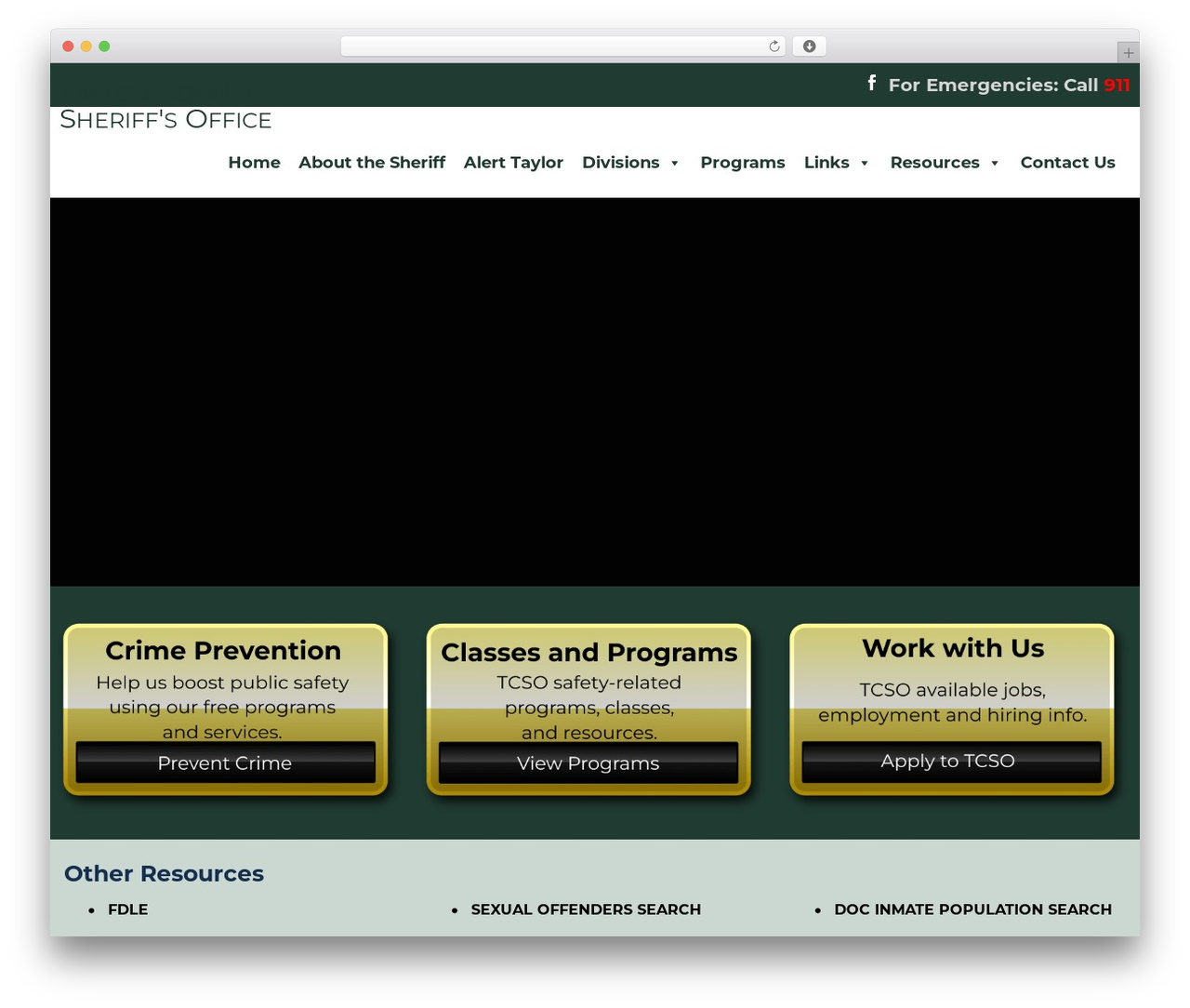Click the black hero slider area
This screenshot has width=1190, height=1008.
pos(595,391)
